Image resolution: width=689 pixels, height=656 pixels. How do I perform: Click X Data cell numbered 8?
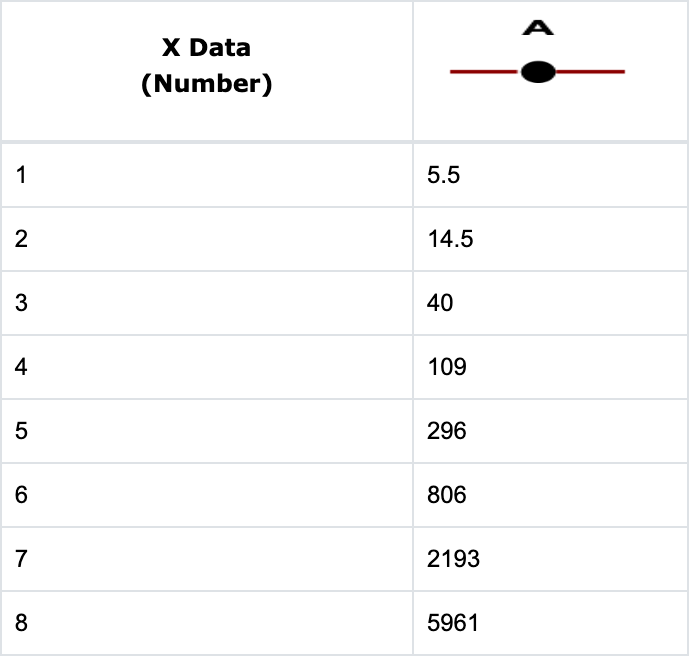21,623
